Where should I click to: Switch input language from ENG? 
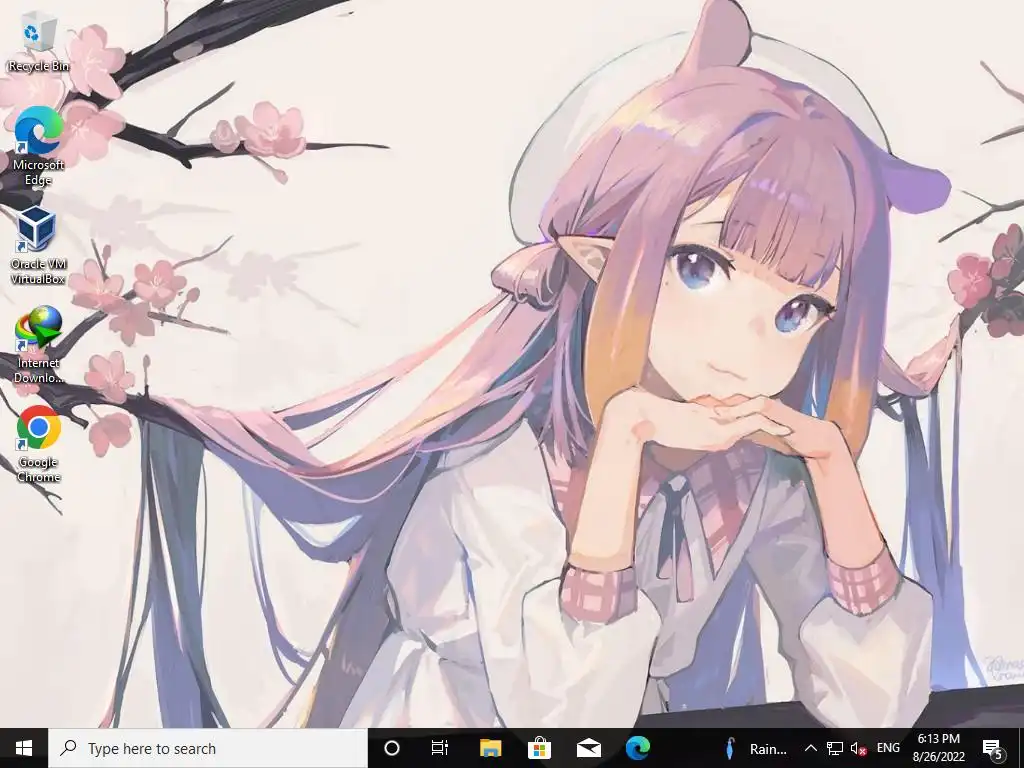click(x=888, y=748)
